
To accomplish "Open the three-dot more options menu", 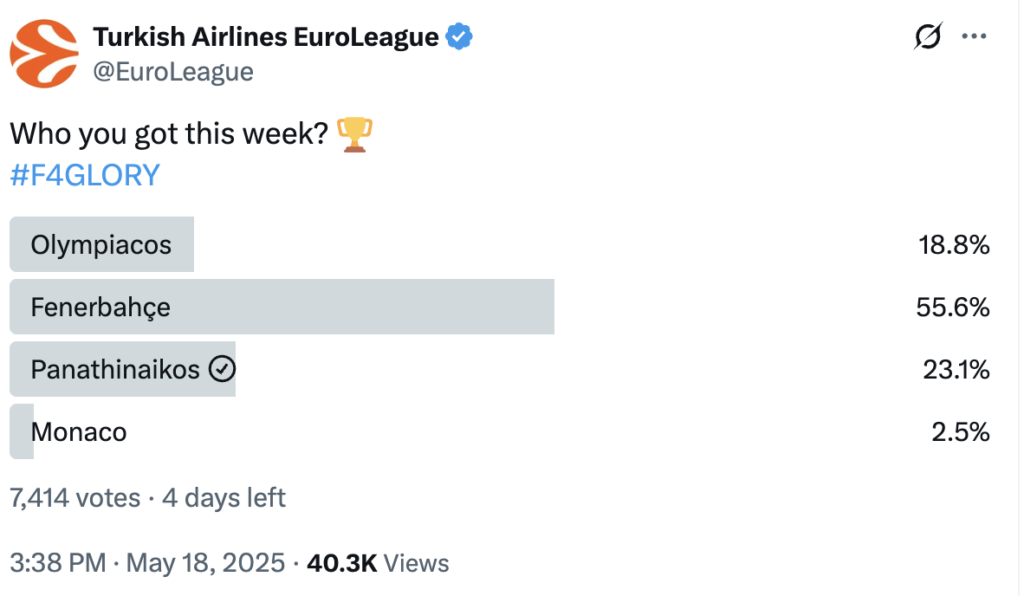I will [x=974, y=36].
